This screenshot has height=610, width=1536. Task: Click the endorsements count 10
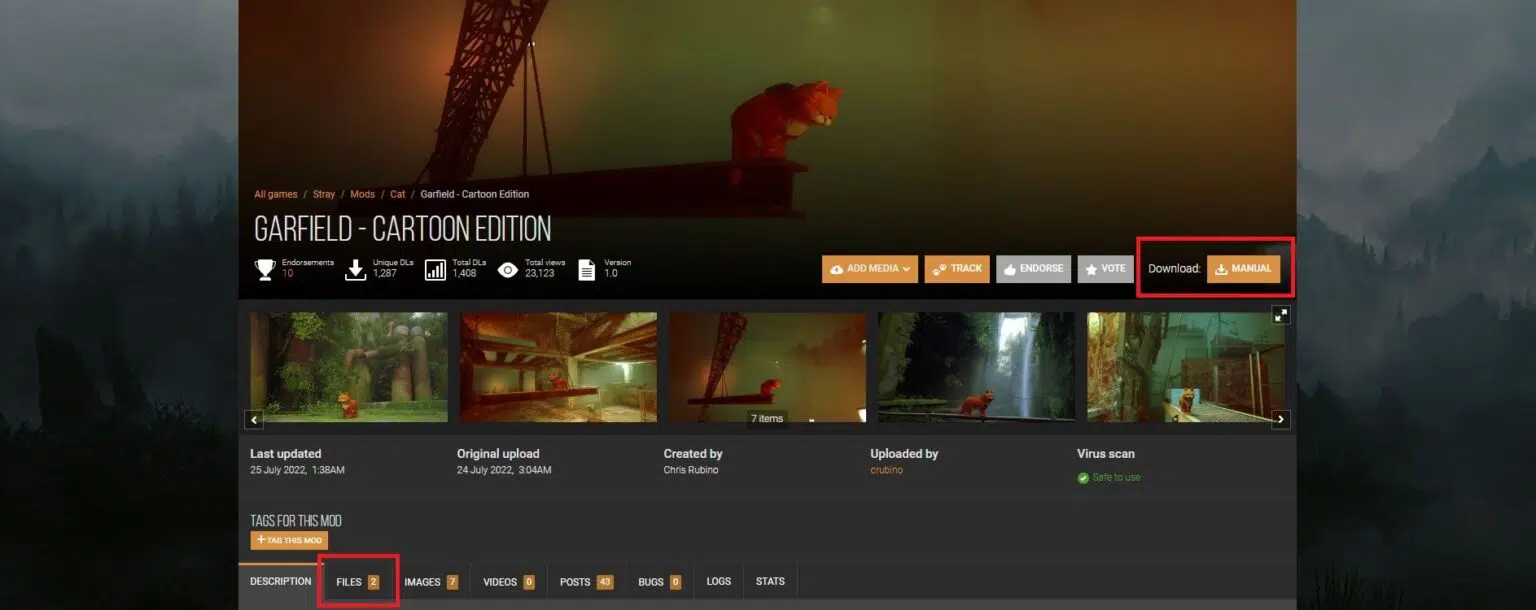pos(287,273)
